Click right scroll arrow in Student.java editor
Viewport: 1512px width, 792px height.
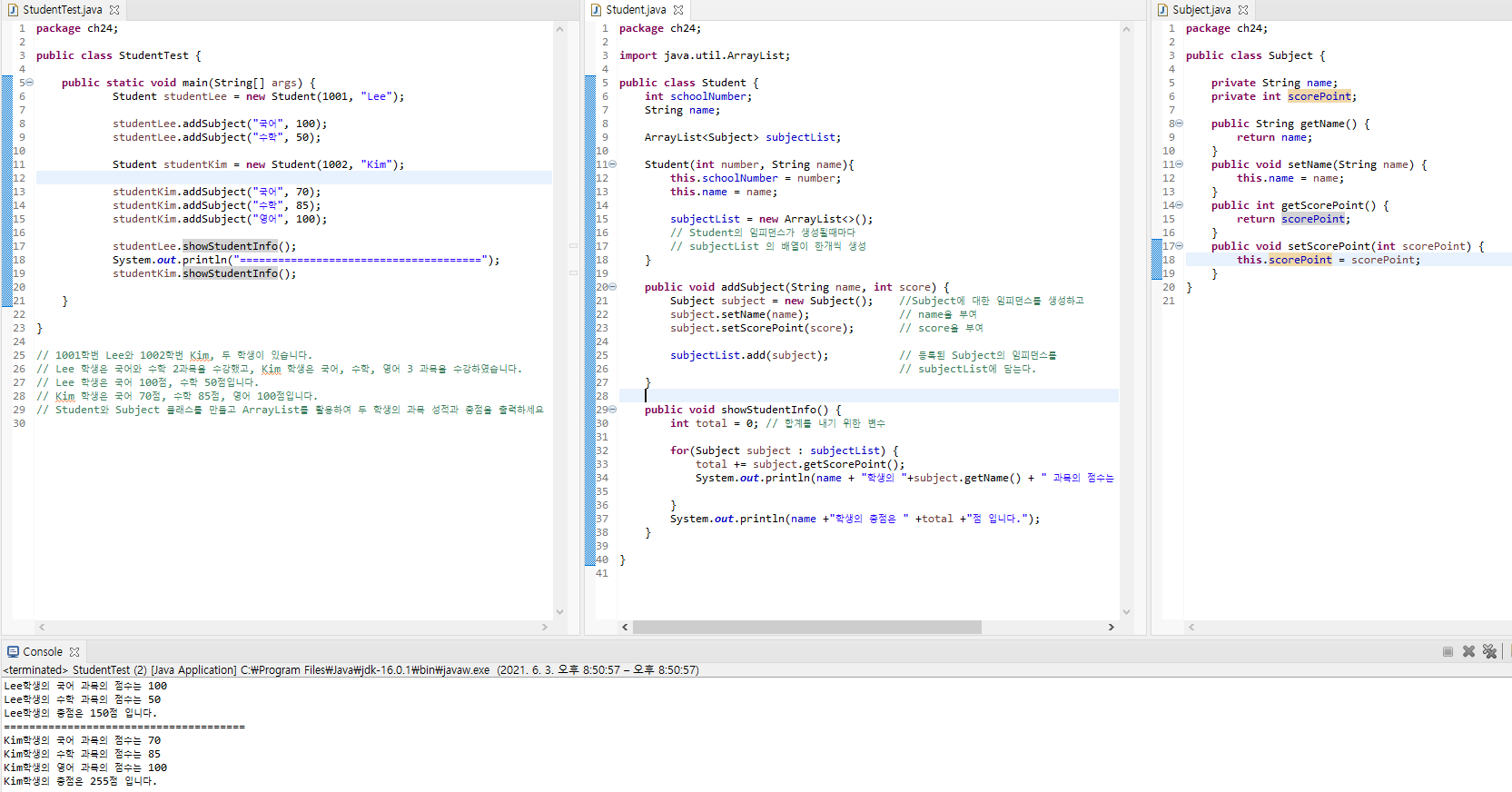click(x=1111, y=628)
